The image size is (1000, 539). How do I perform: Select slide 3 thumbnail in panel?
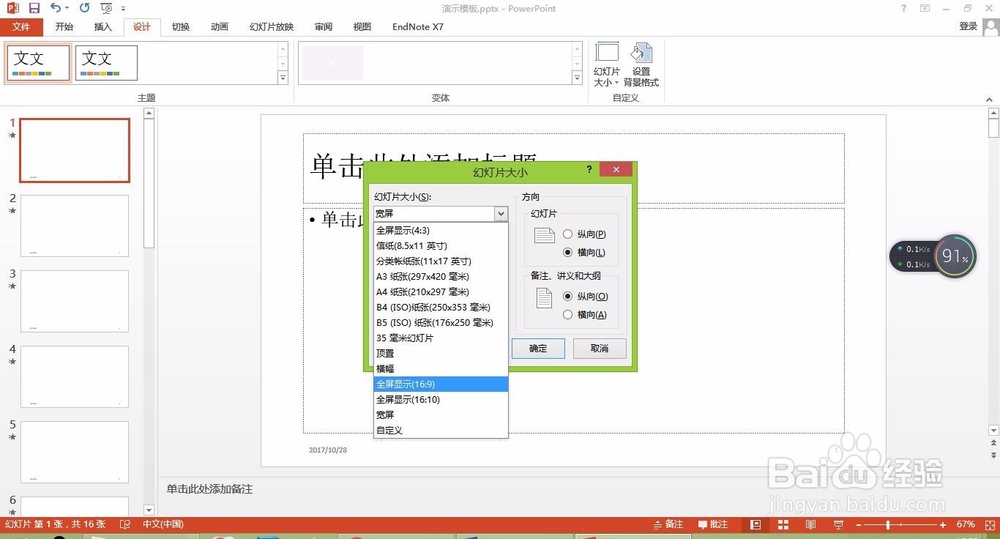75,301
